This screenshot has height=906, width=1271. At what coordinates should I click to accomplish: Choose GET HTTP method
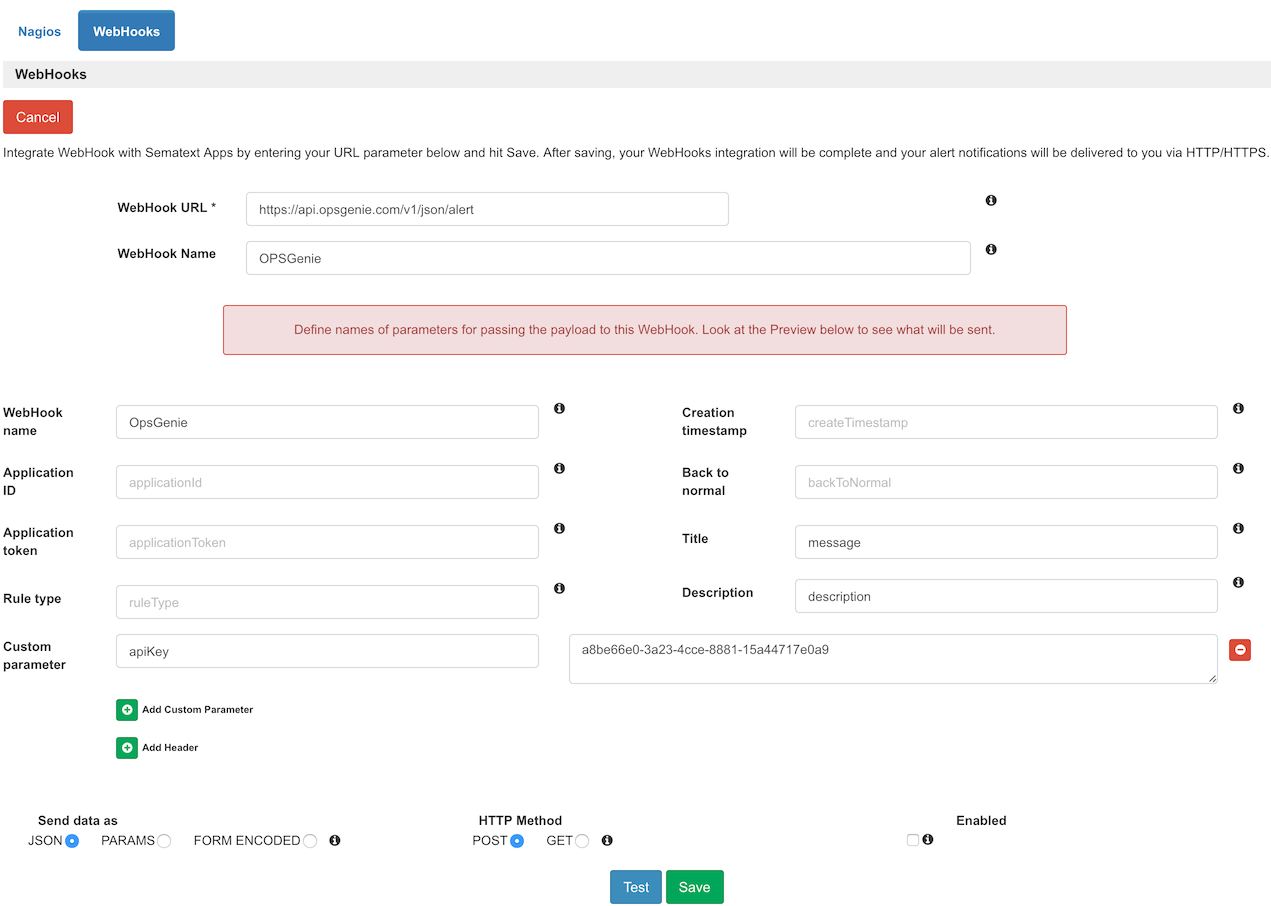pos(582,841)
